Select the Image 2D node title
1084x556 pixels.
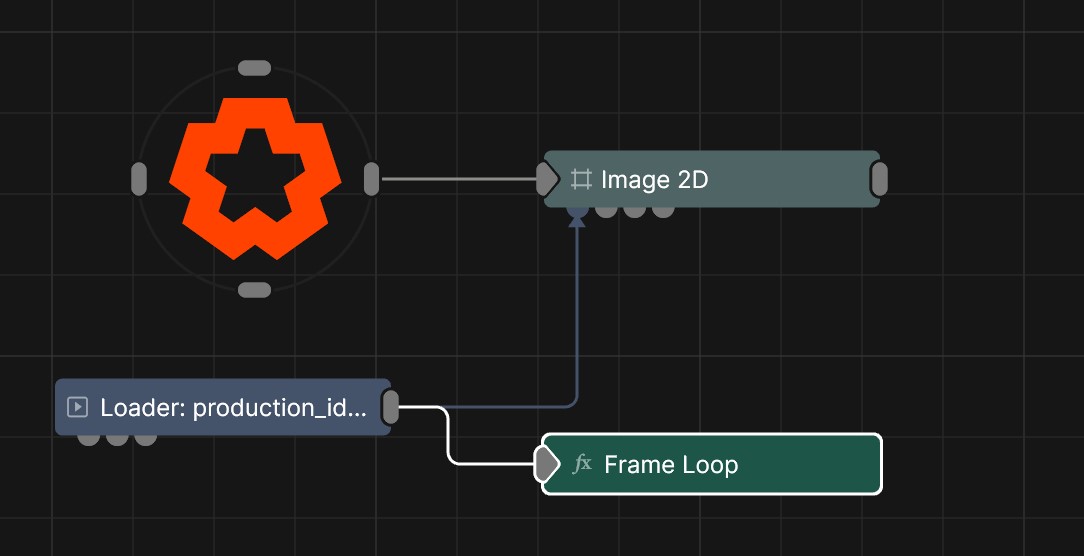pyautogui.click(x=654, y=180)
